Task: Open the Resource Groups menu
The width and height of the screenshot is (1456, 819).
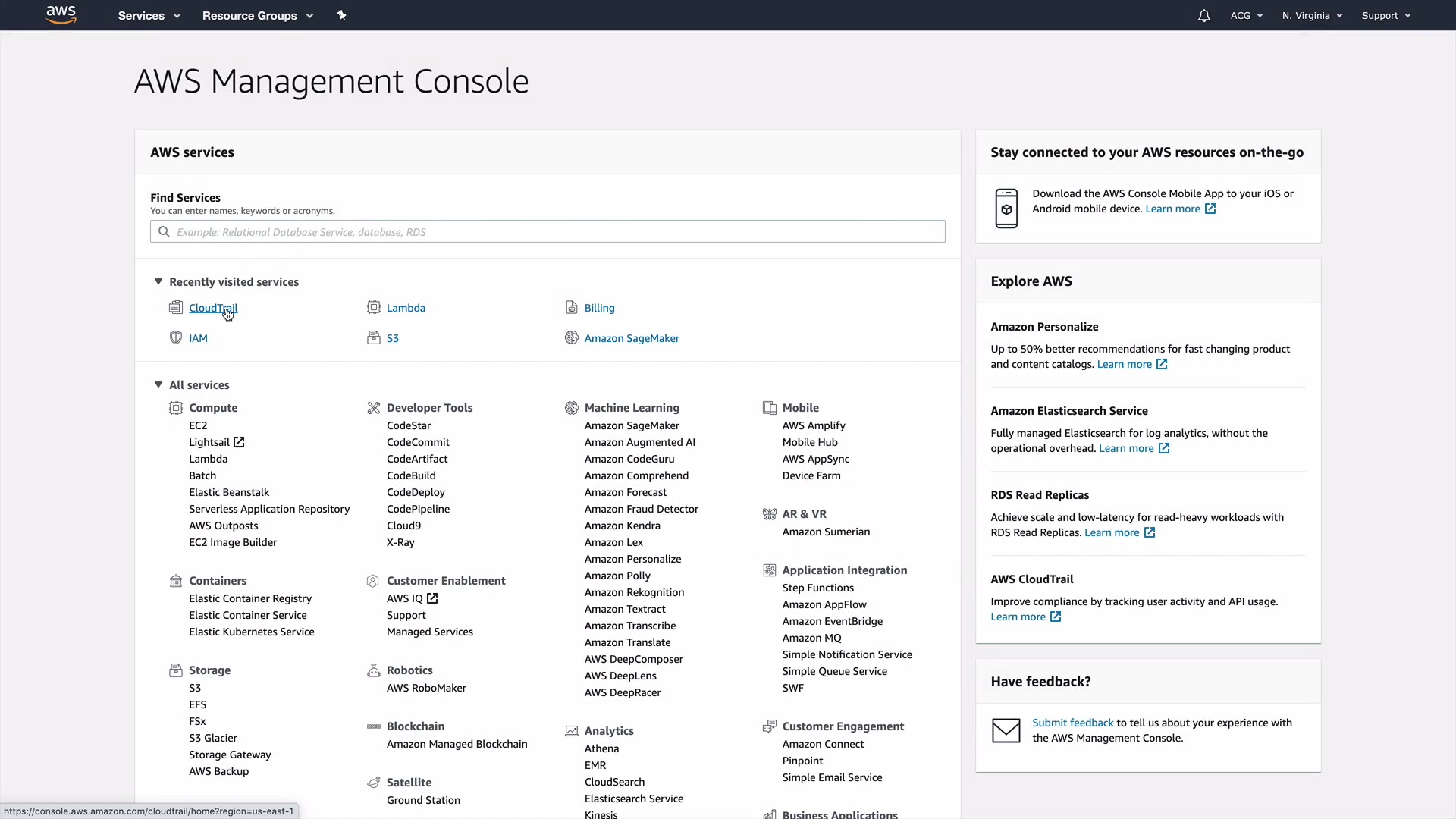Action: click(x=257, y=16)
